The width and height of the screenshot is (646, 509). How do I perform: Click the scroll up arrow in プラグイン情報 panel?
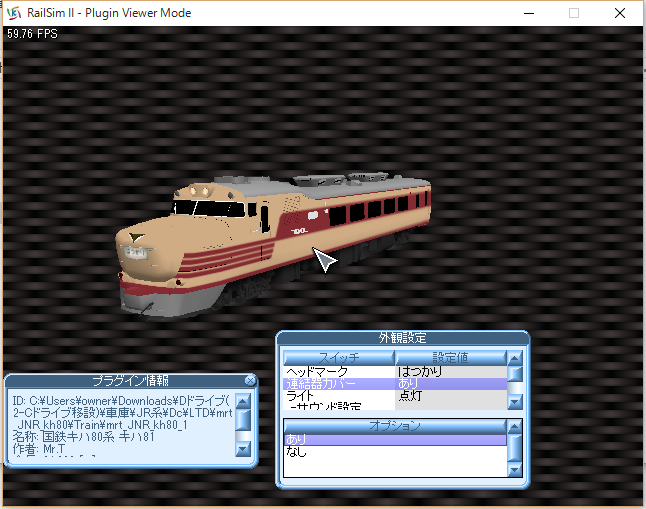pos(243,401)
